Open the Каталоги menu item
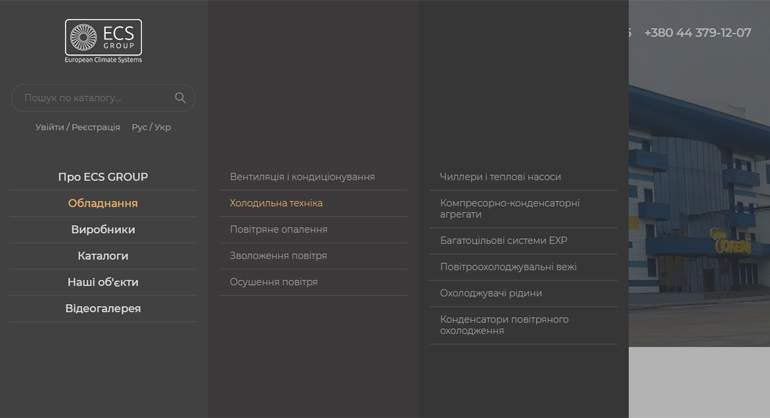Viewport: 770px width, 418px height. pyautogui.click(x=103, y=256)
